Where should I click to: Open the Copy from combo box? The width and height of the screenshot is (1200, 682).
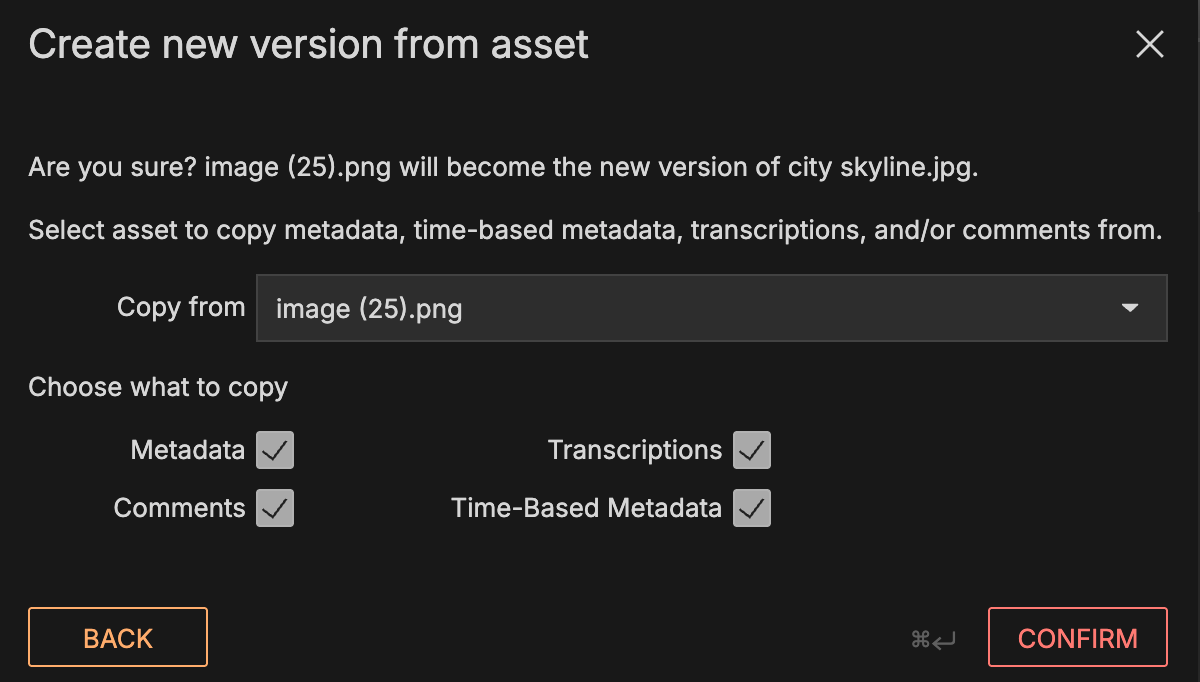pyautogui.click(x=710, y=308)
